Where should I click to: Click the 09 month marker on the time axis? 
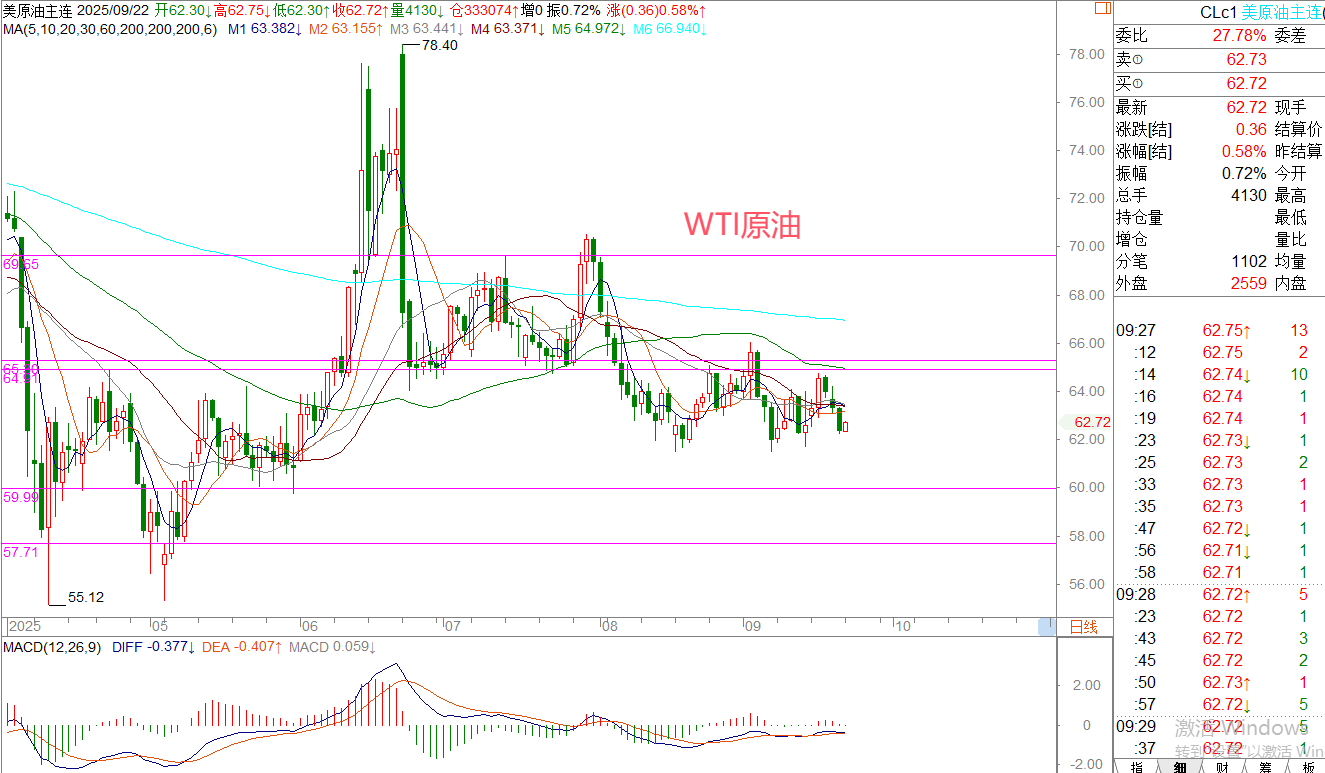click(753, 627)
